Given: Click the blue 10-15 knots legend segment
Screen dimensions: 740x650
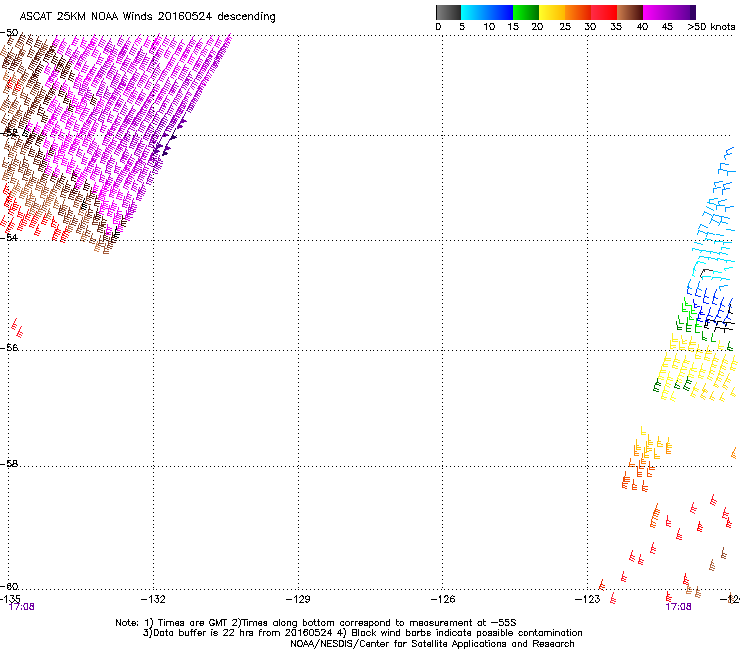Looking at the screenshot, I should 500,12.
